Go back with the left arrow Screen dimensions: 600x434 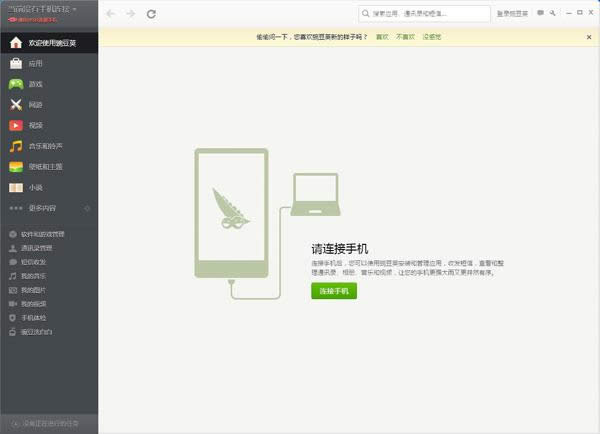pyautogui.click(x=110, y=14)
